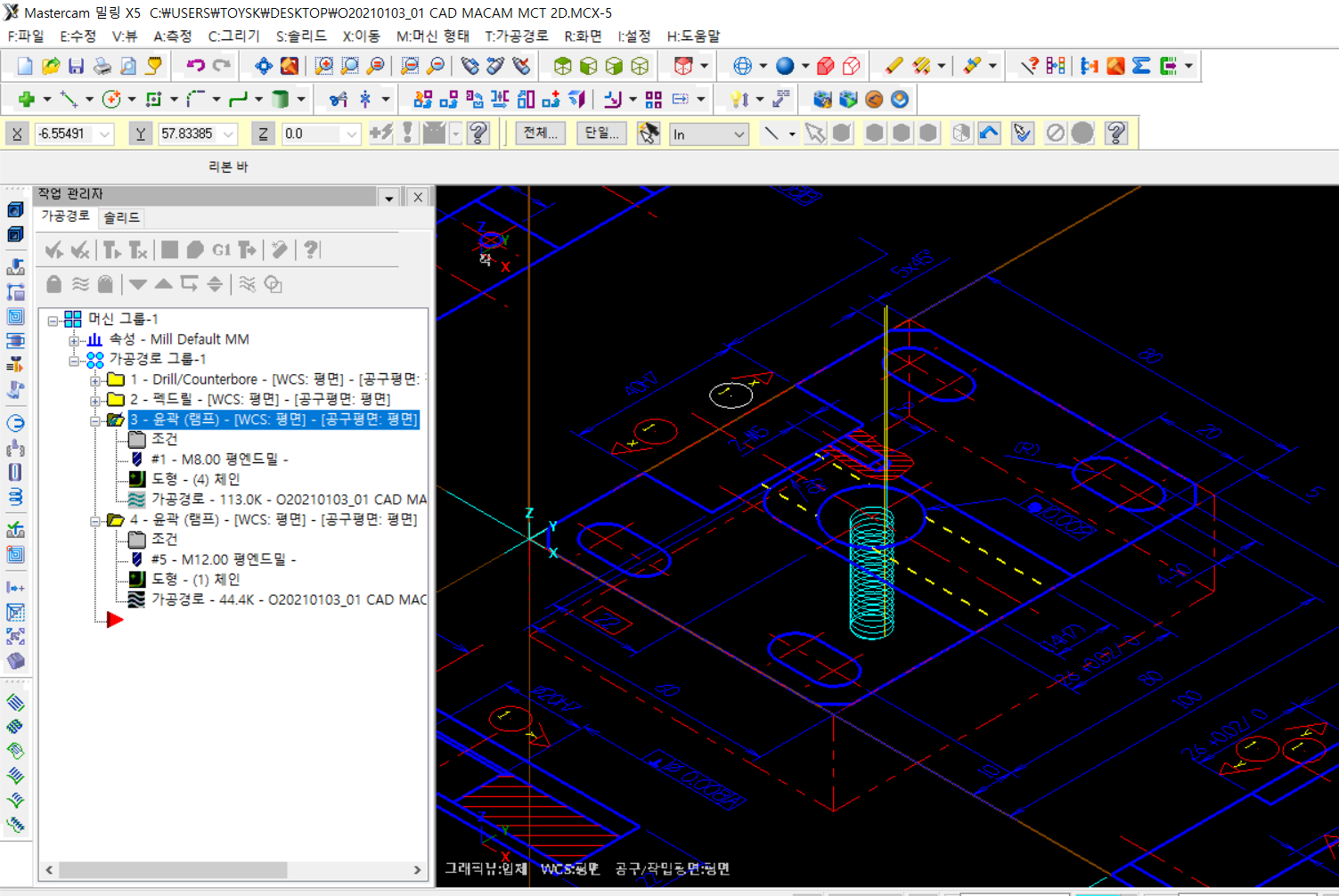
Task: Click the repaint screen icon
Action: coord(290,66)
